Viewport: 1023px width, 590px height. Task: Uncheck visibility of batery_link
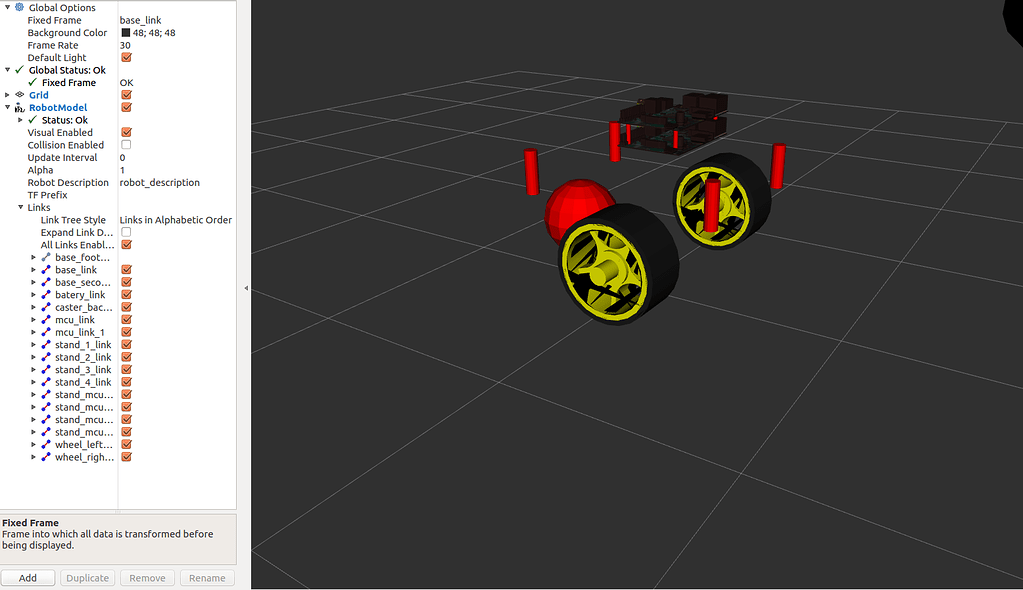124,294
